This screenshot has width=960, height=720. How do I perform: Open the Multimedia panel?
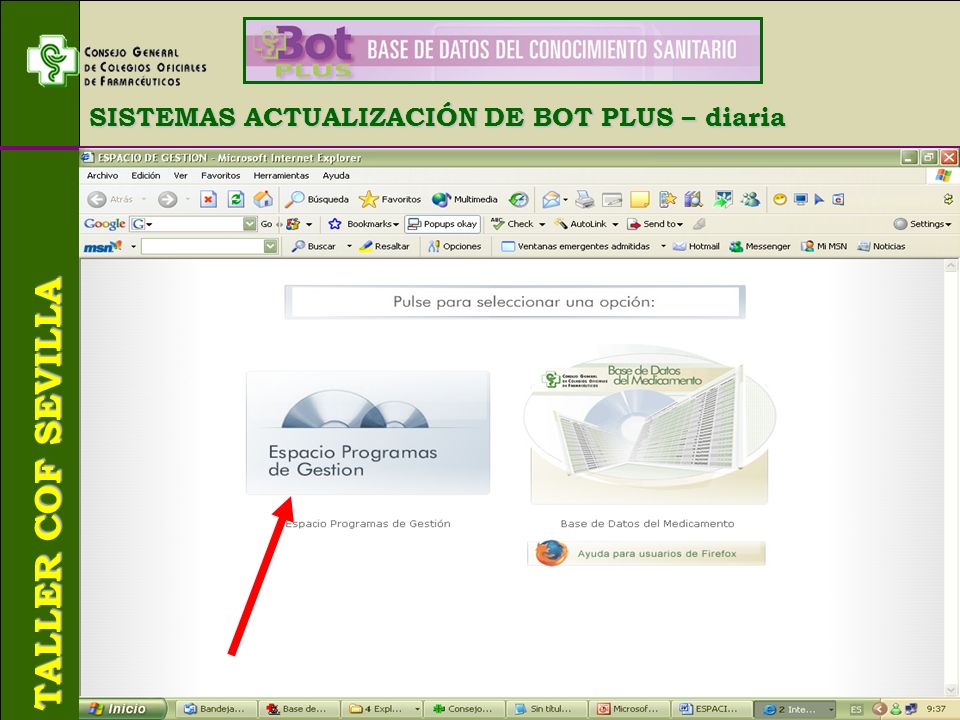tap(465, 200)
